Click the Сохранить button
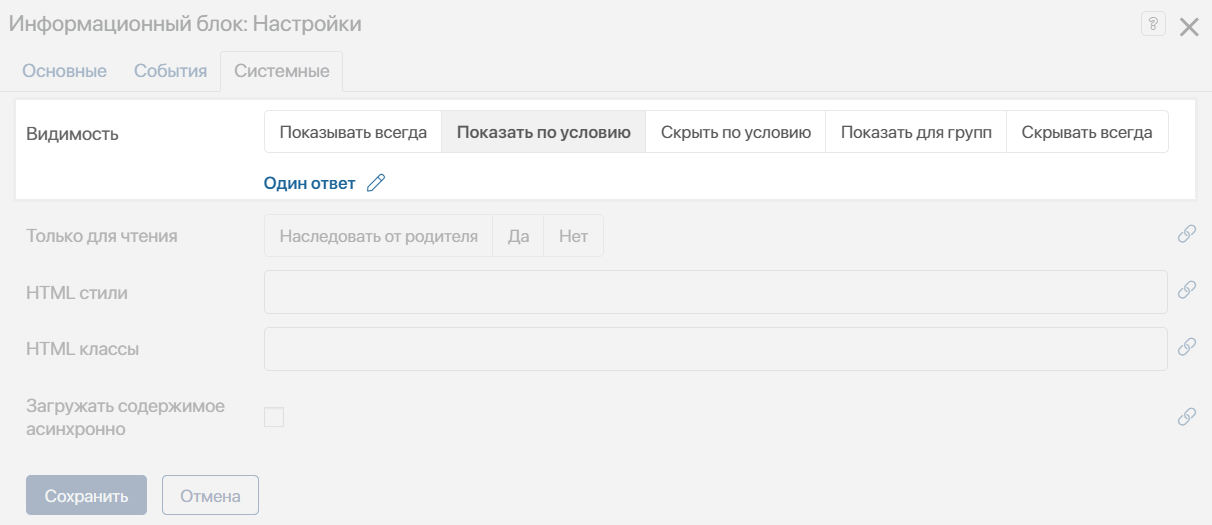1212x525 pixels. pos(87,495)
